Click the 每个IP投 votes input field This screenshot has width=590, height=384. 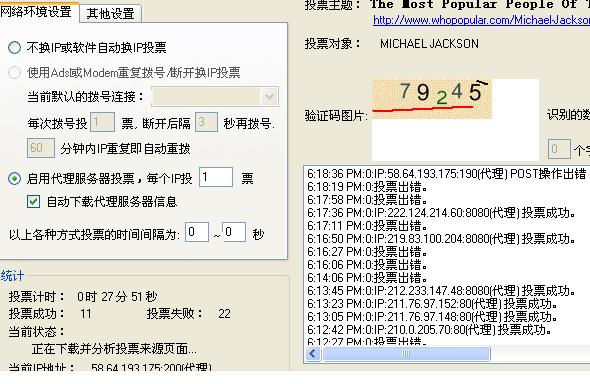(x=216, y=177)
